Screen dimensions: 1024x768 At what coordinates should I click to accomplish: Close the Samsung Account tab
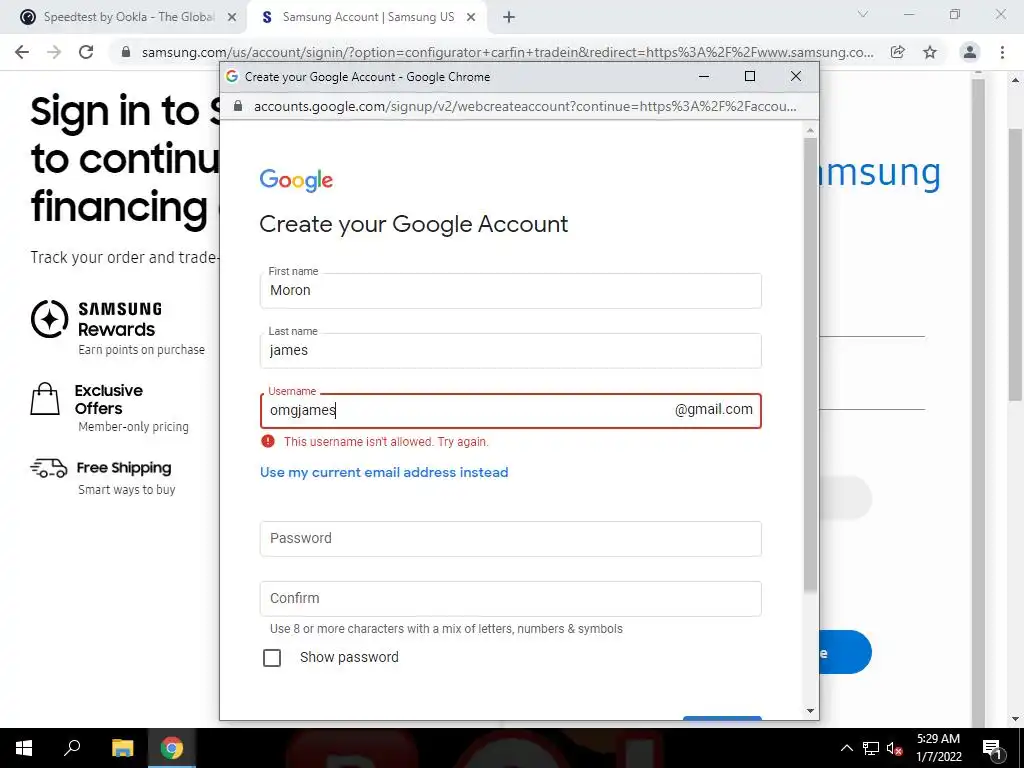(471, 18)
